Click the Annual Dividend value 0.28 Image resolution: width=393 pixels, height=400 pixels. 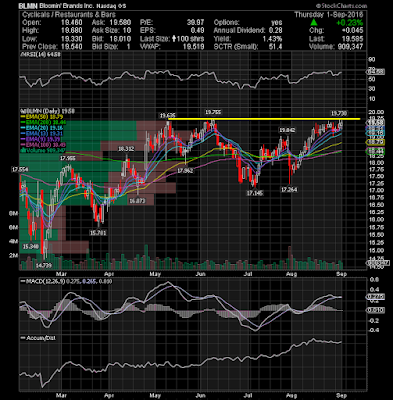(275, 31)
